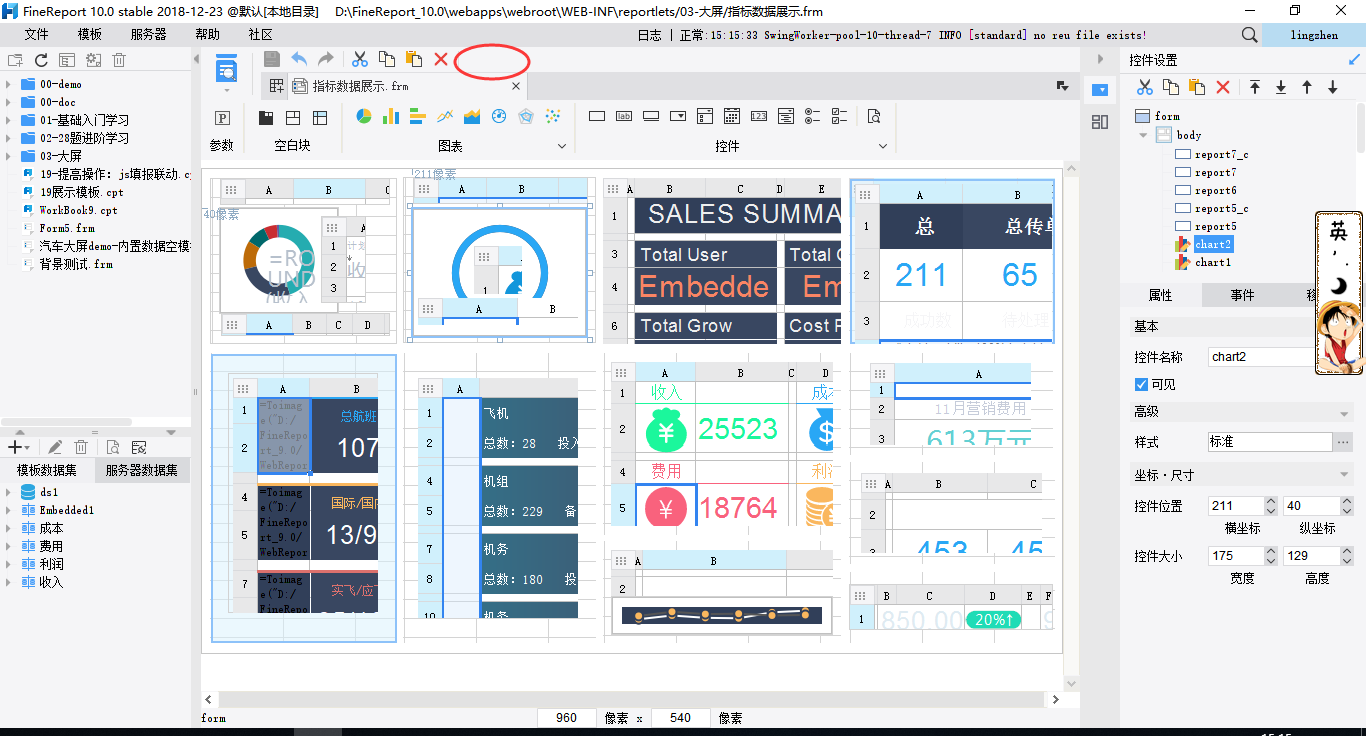
Task: Switch to the 事件 events tab
Action: pos(1242,296)
